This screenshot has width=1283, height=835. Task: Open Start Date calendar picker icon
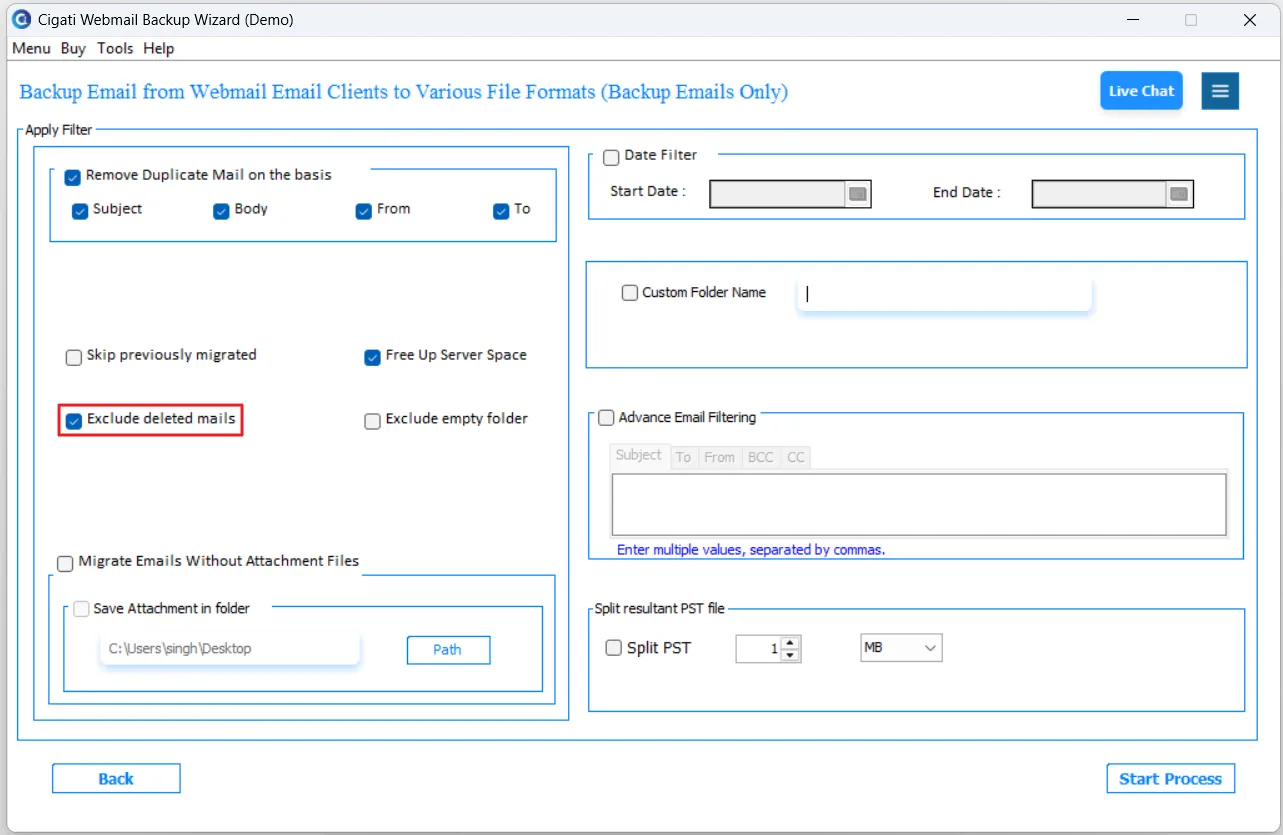pyautogui.click(x=858, y=194)
